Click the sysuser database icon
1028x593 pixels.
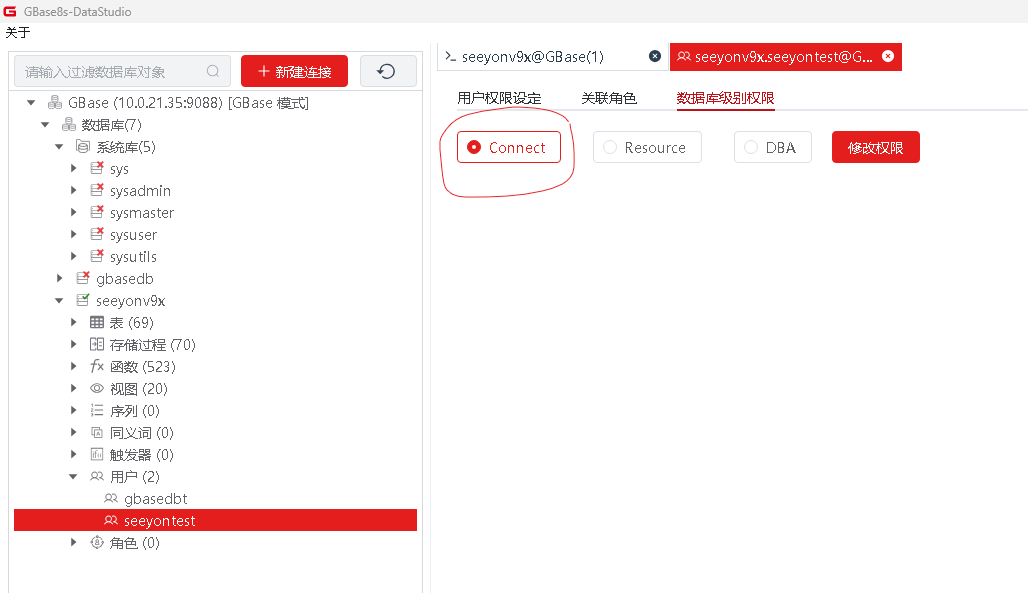point(96,234)
